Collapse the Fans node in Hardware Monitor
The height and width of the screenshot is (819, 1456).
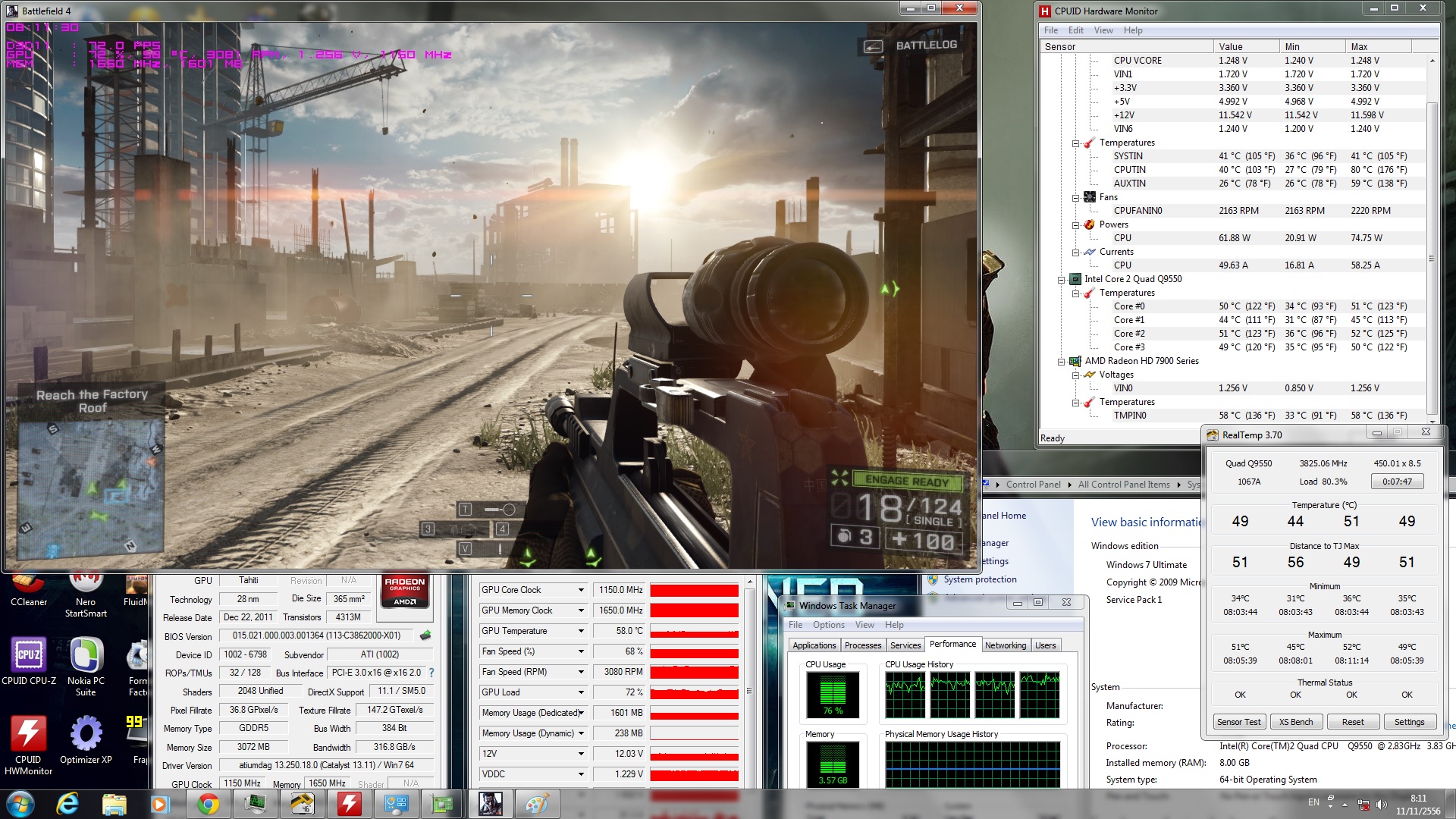click(x=1075, y=198)
